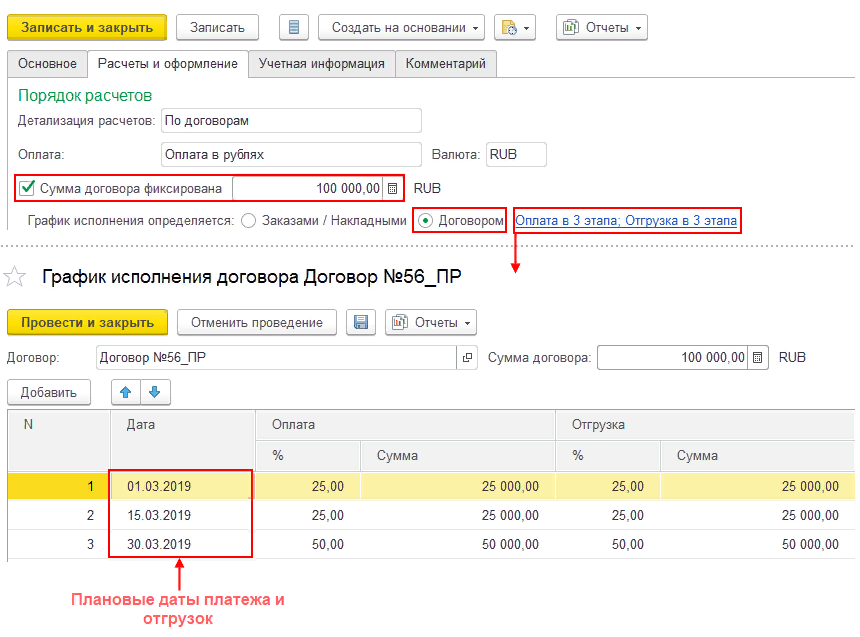Image resolution: width=860 pixels, height=637 pixels.
Task: Expand the Отчеты dropdown in schedule toolbar
Action: point(431,322)
